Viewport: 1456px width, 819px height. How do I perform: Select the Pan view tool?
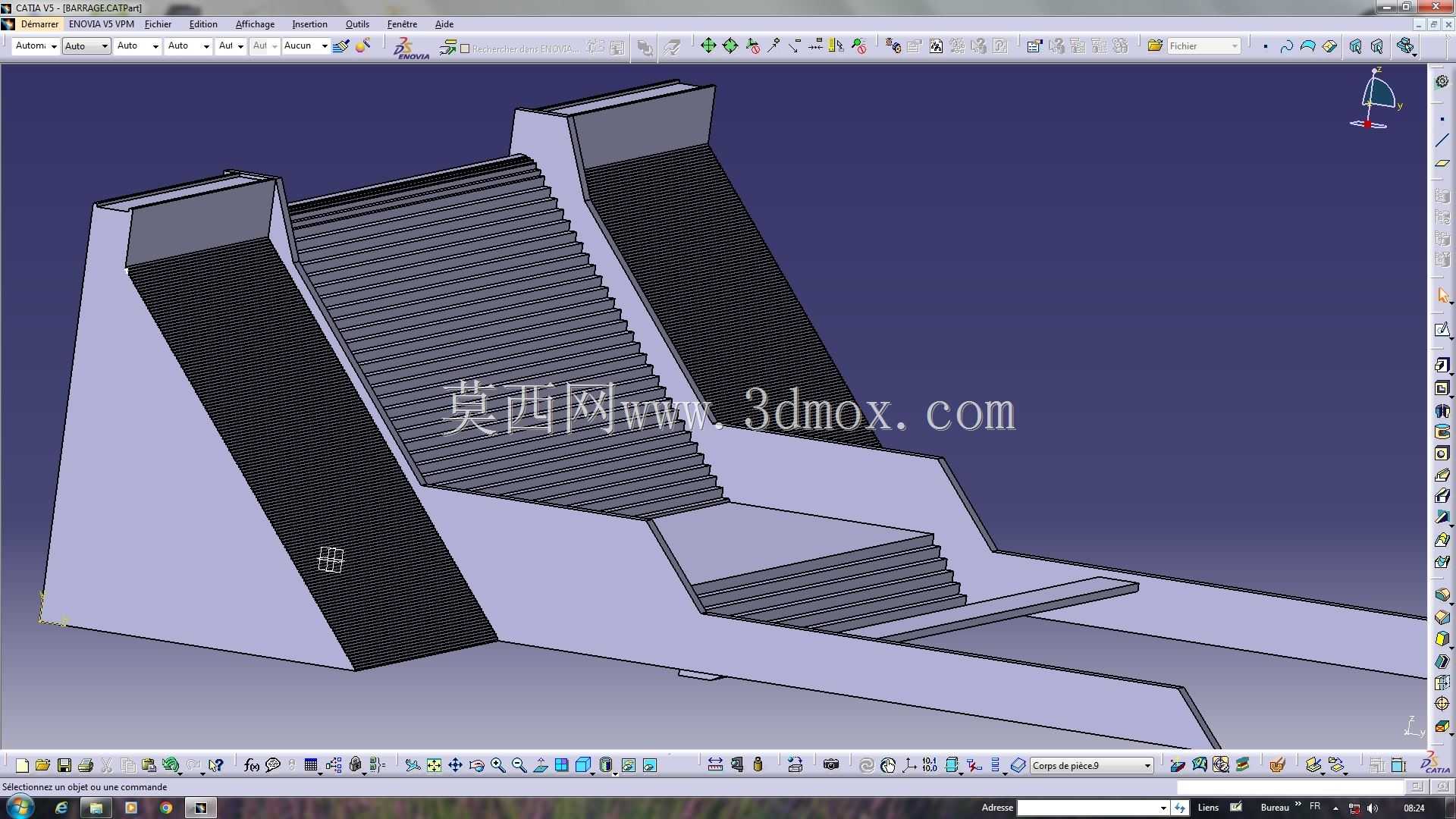click(x=455, y=765)
